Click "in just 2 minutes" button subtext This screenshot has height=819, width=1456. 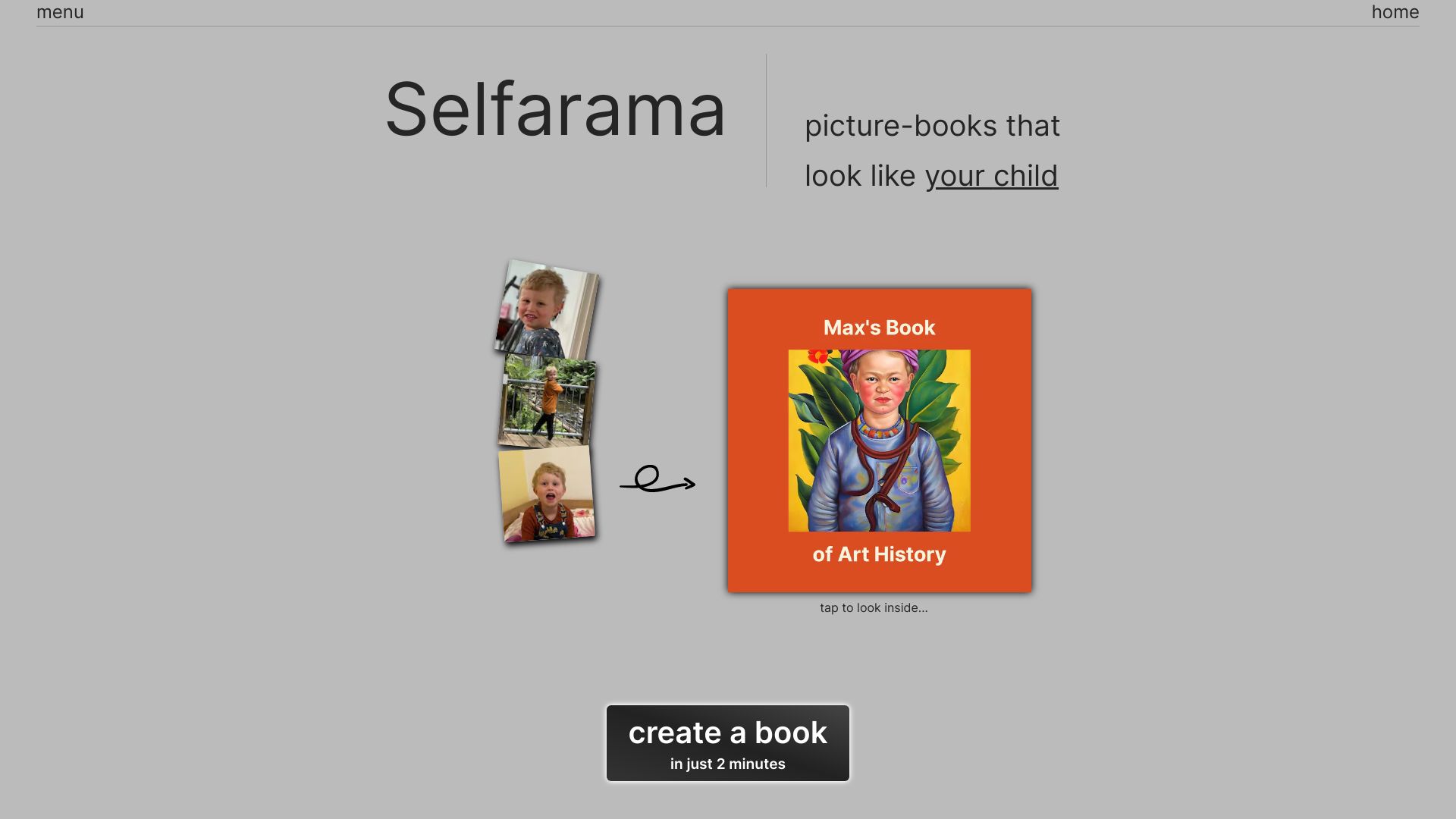[727, 764]
